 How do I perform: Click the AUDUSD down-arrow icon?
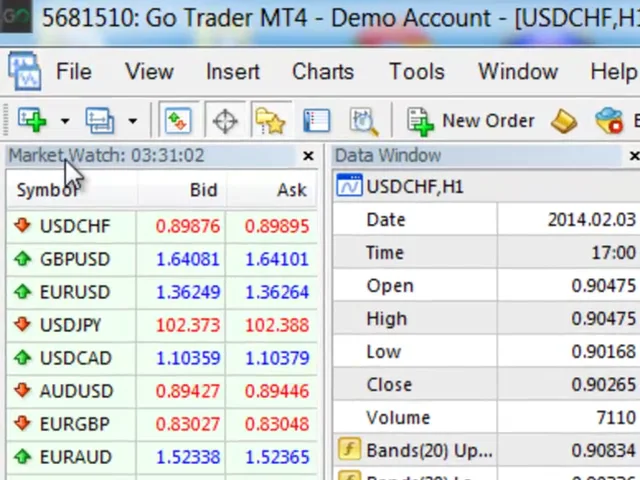[22, 390]
